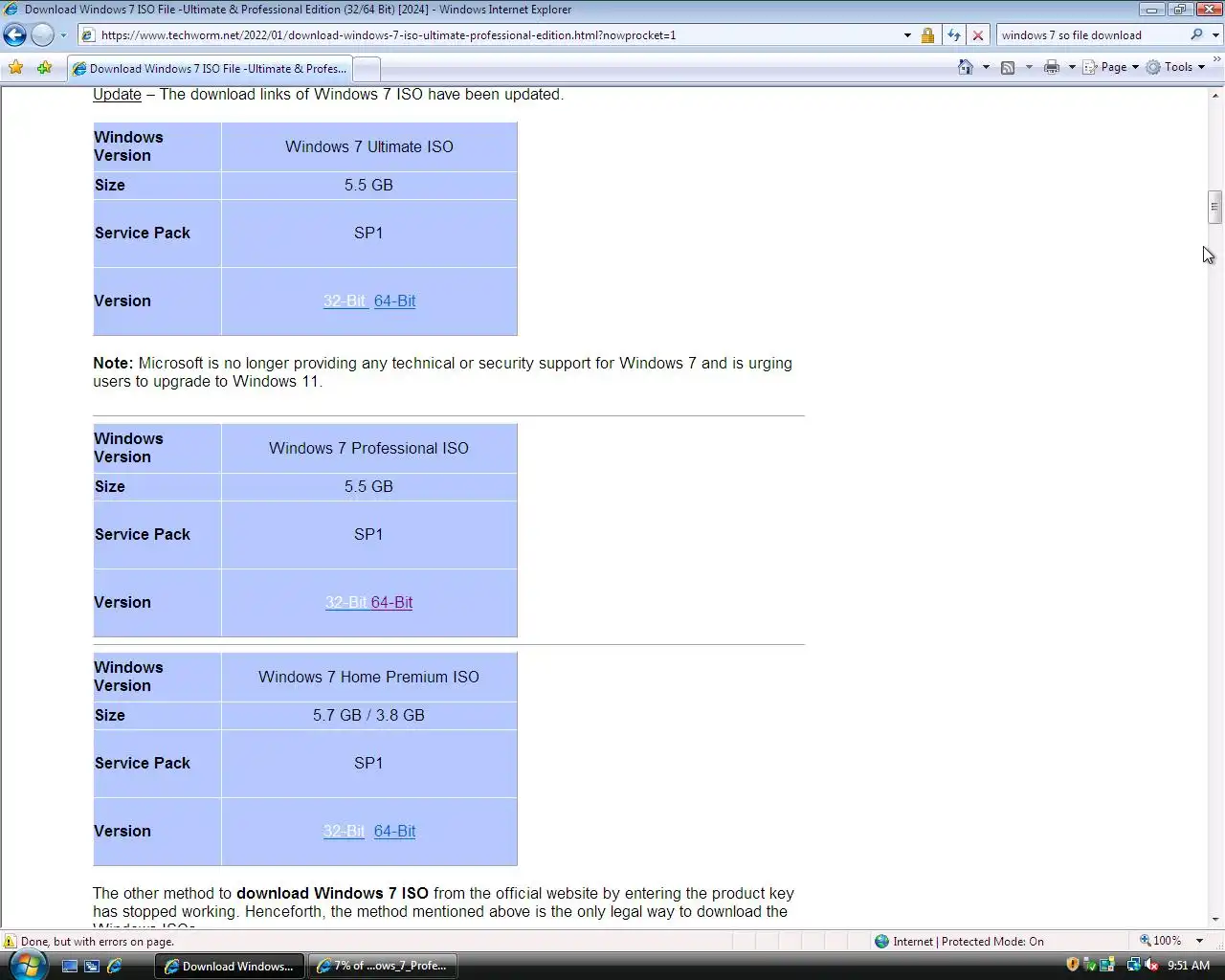Click the security lock icon in address bar
This screenshot has width=1225, height=980.
927,35
